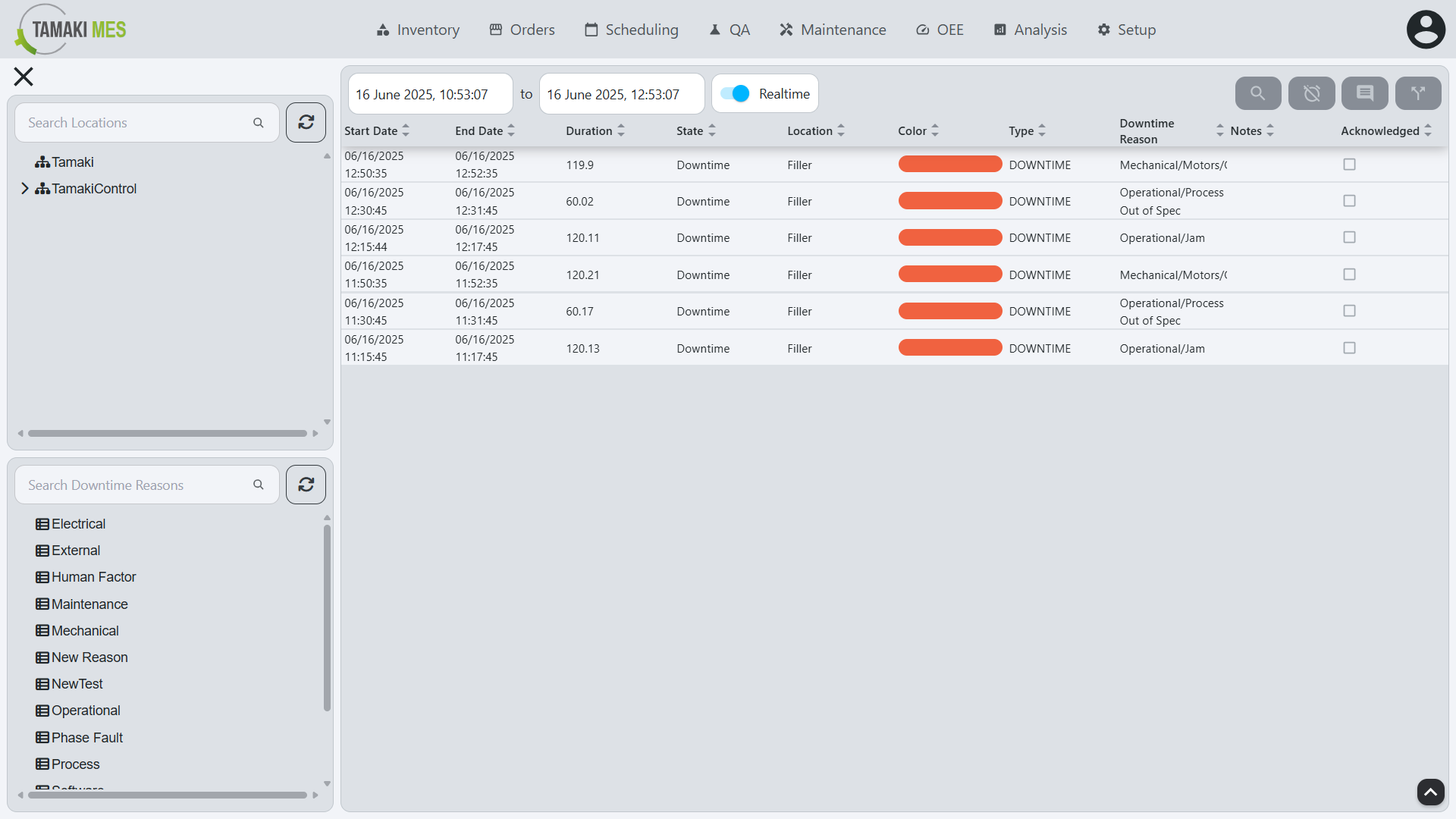Acknowledge the first Mechanical/Motors downtime entry
1456x819 pixels.
1348,165
